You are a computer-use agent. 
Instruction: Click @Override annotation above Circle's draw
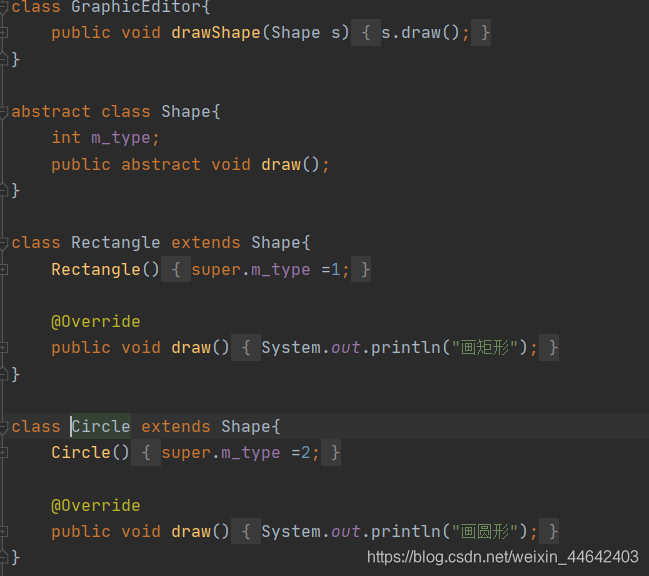(x=96, y=506)
